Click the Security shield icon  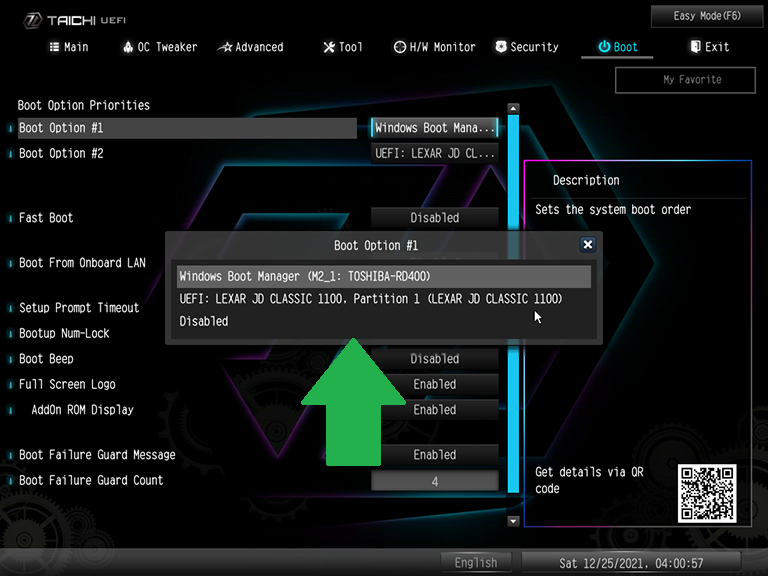pos(501,47)
